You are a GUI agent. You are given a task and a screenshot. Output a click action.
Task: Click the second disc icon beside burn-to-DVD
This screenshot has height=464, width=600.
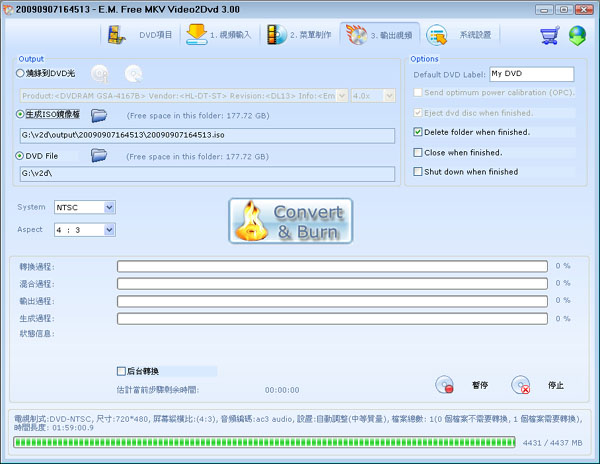coord(134,73)
